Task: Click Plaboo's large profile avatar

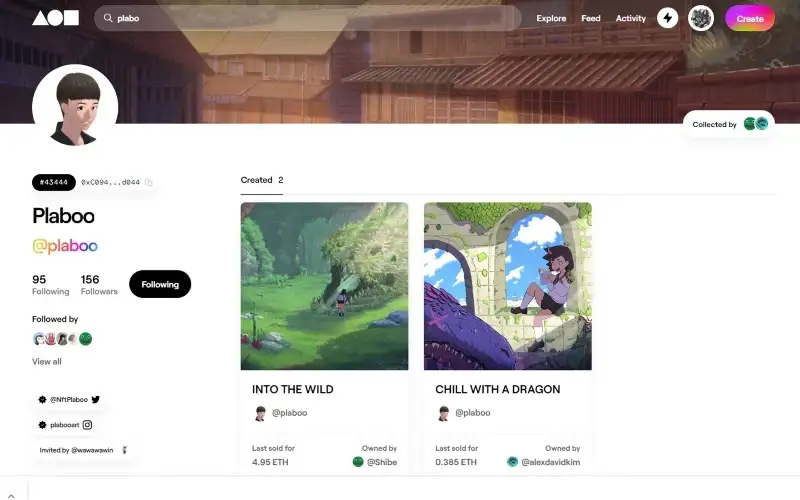Action: (75, 107)
